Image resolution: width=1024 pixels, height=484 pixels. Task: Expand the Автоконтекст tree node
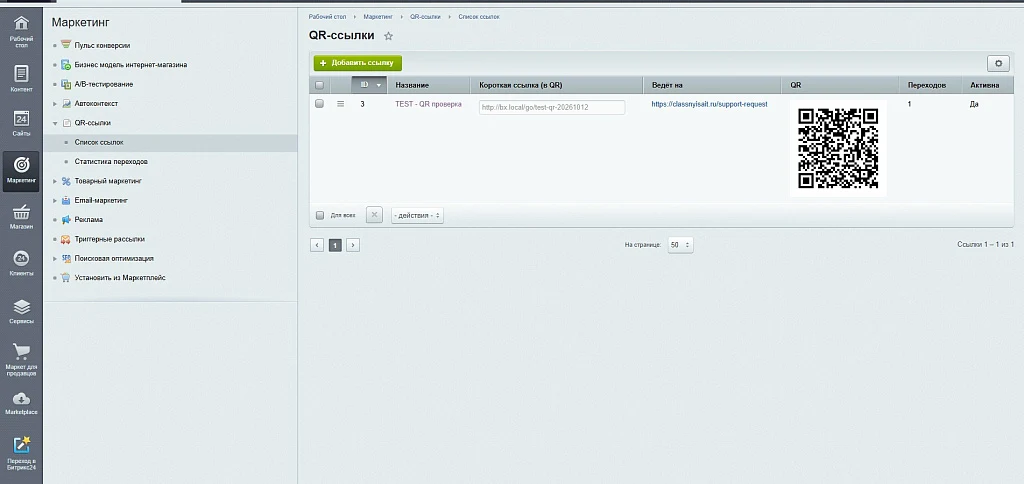point(56,104)
